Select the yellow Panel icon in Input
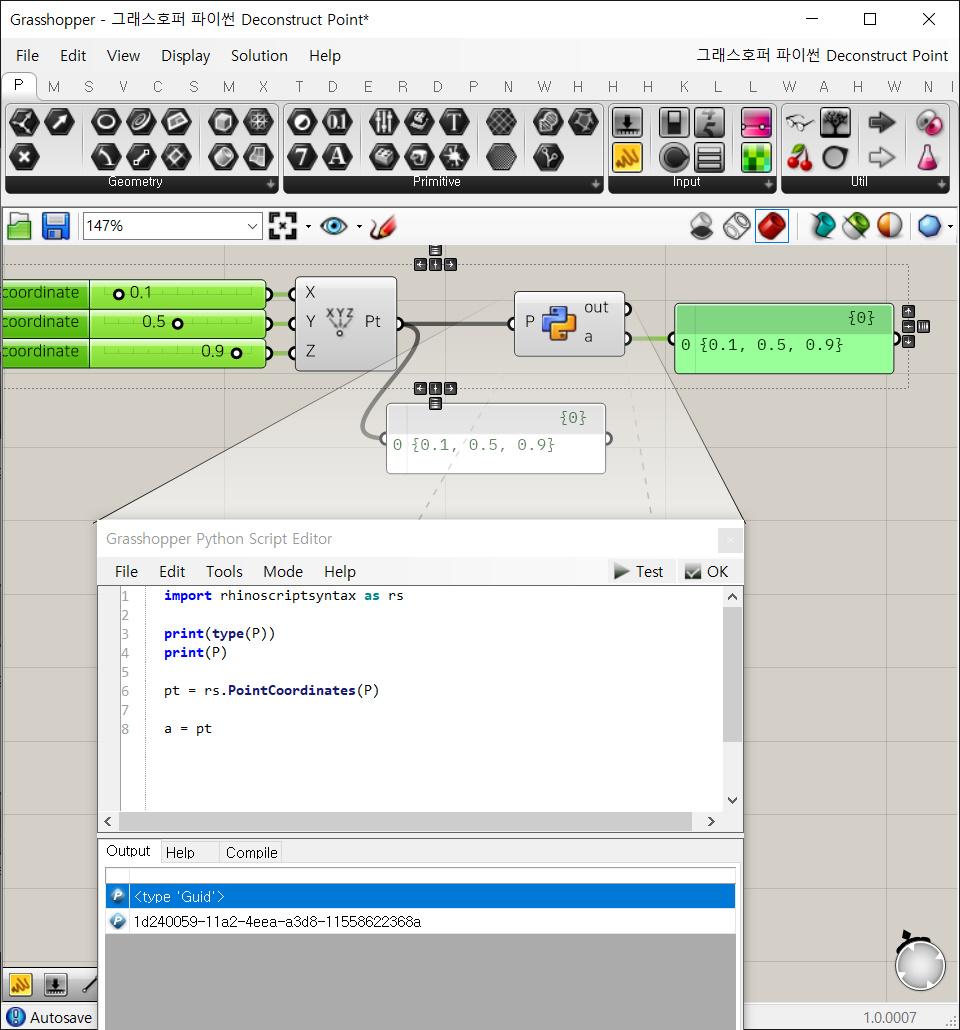The width and height of the screenshot is (960, 1030). tap(628, 158)
